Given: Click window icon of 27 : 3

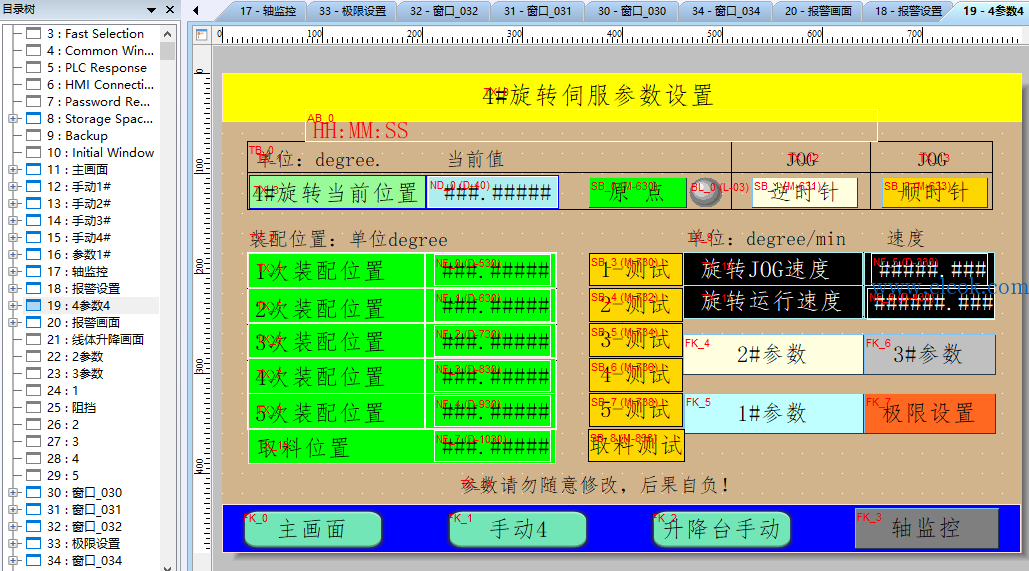Looking at the screenshot, I should 33,442.
